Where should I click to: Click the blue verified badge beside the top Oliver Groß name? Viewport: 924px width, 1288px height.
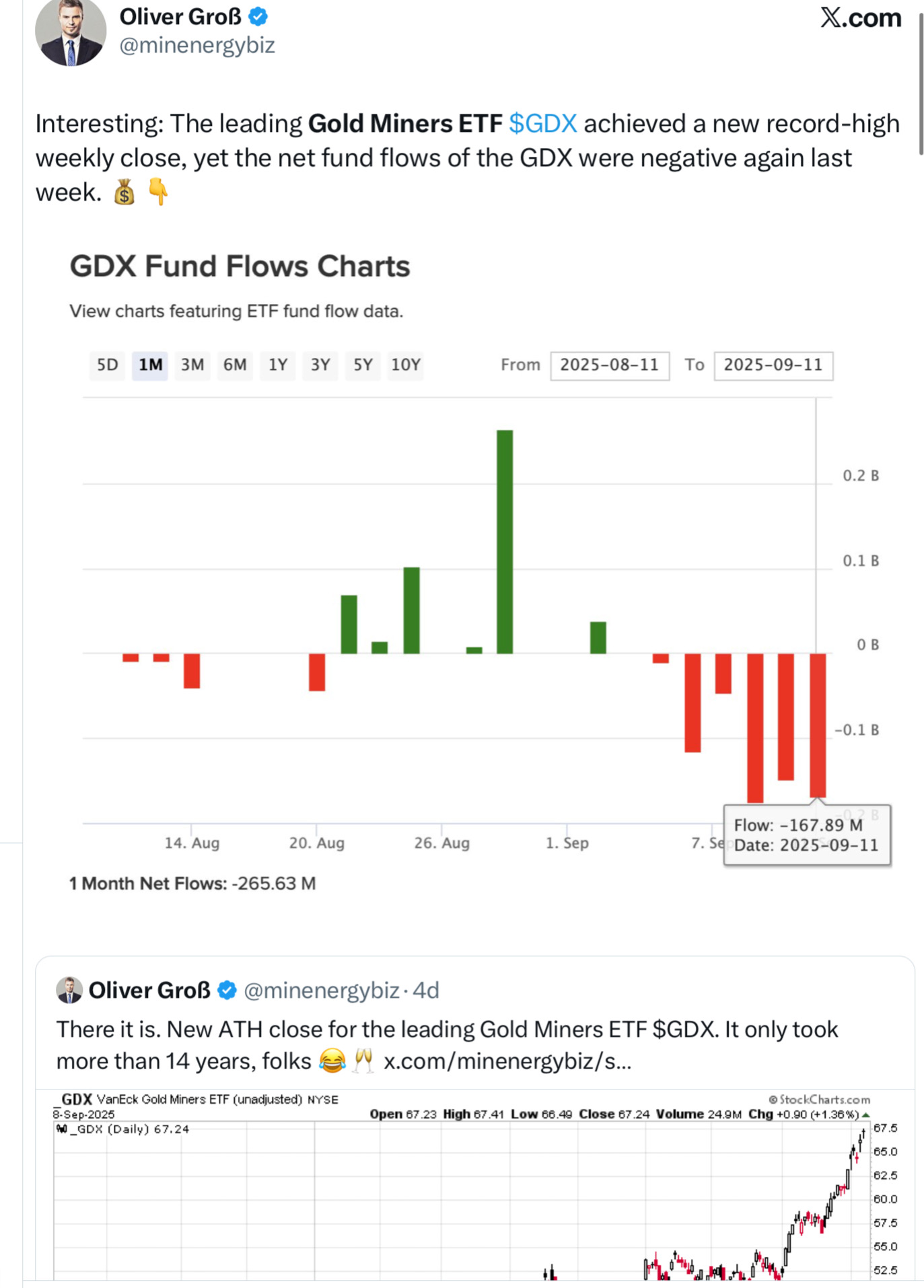[x=258, y=17]
